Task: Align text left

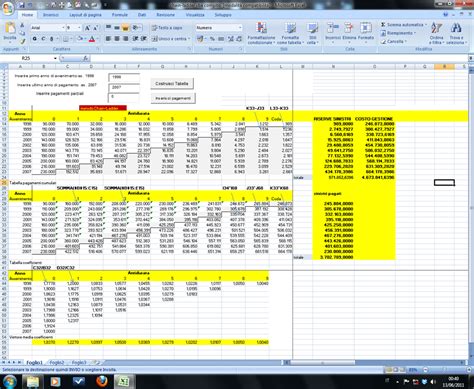Action: click(108, 39)
